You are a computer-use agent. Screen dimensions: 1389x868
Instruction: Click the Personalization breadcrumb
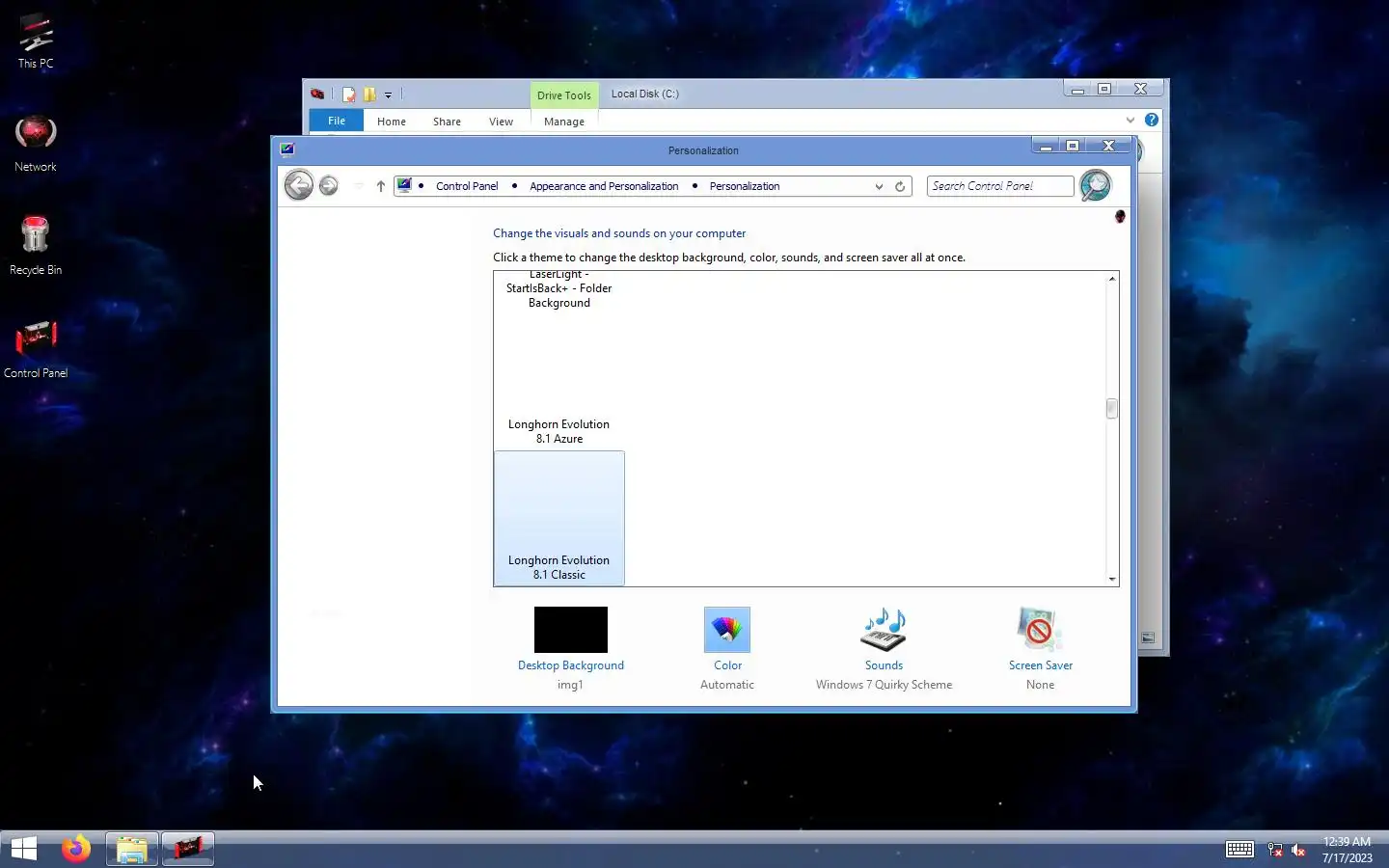pyautogui.click(x=745, y=186)
